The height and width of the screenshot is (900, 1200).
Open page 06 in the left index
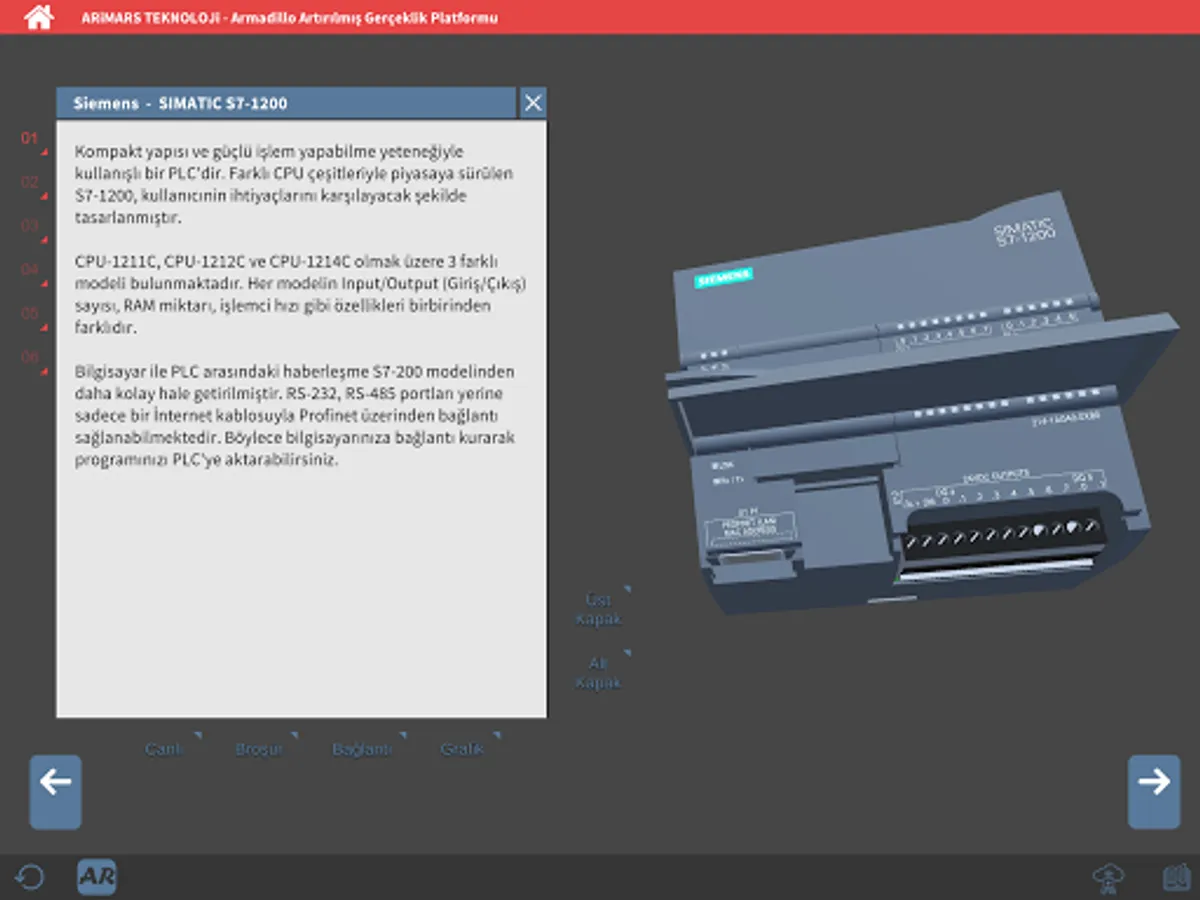tap(30, 357)
